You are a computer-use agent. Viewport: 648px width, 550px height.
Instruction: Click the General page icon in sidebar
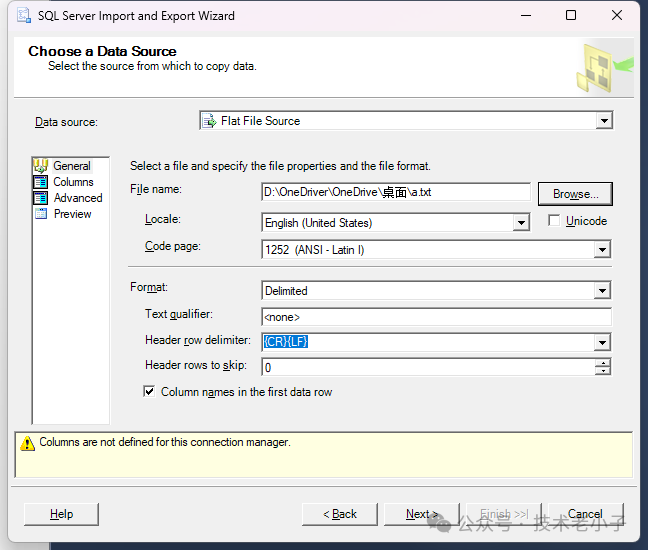(41, 166)
